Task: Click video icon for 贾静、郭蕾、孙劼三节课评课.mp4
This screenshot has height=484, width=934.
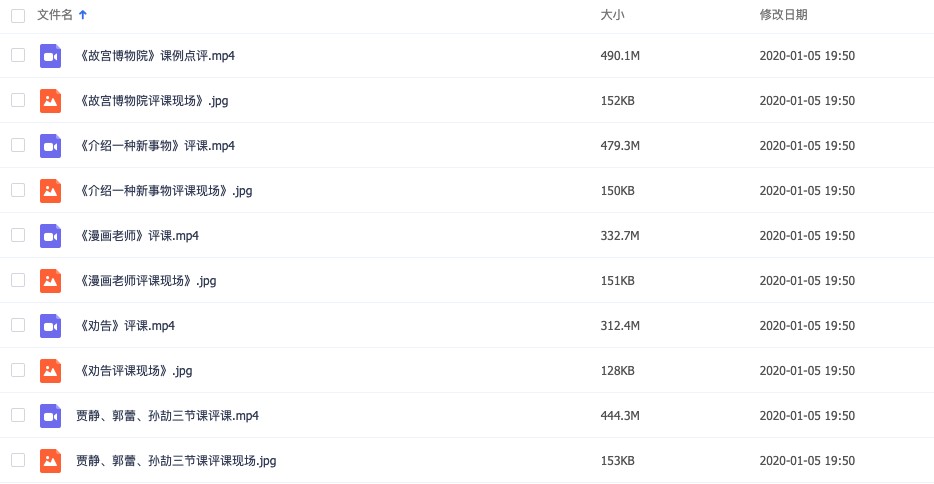Action: click(x=50, y=415)
